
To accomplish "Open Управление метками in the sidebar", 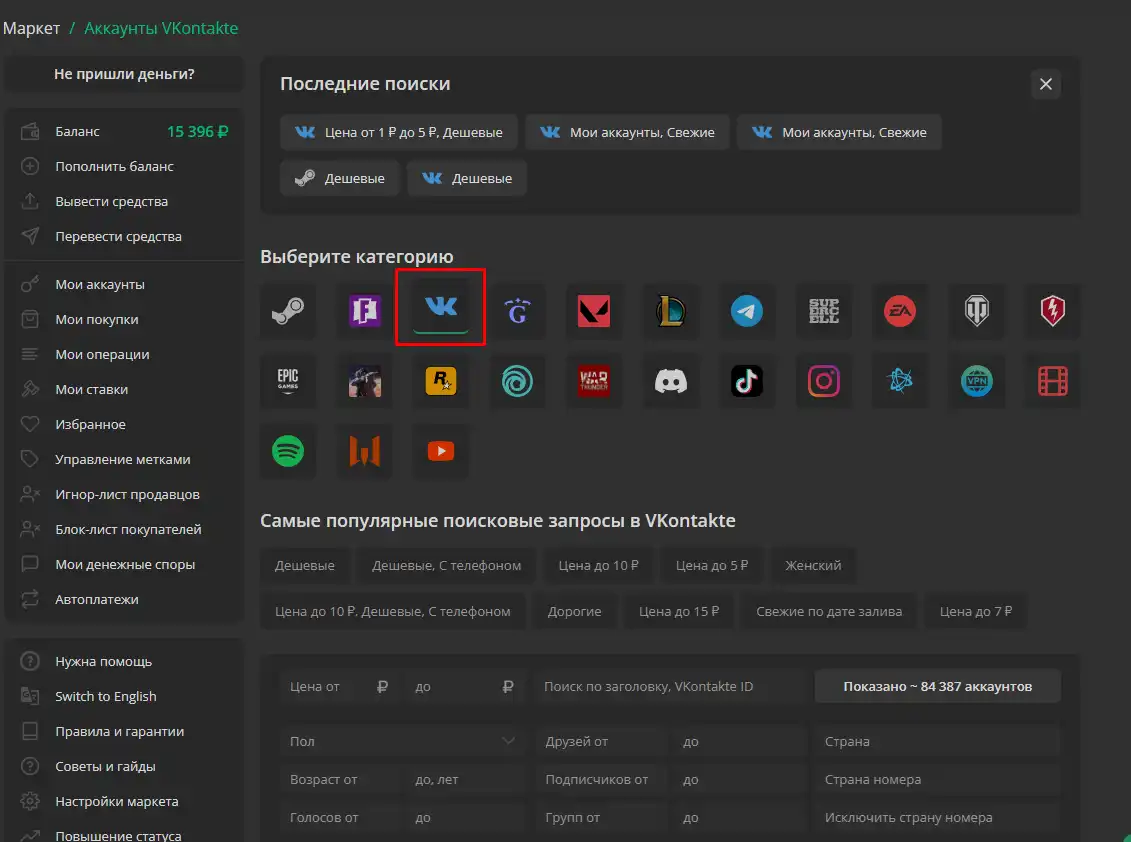I will pos(124,460).
